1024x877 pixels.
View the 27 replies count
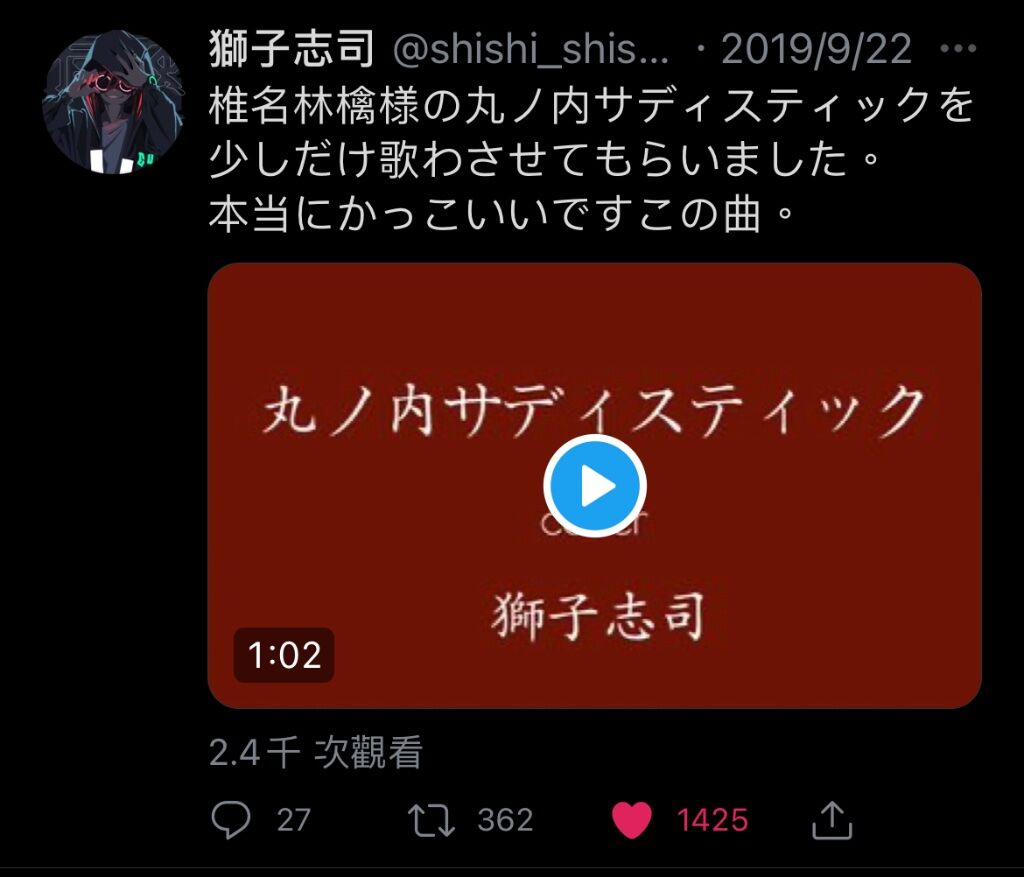(x=293, y=820)
